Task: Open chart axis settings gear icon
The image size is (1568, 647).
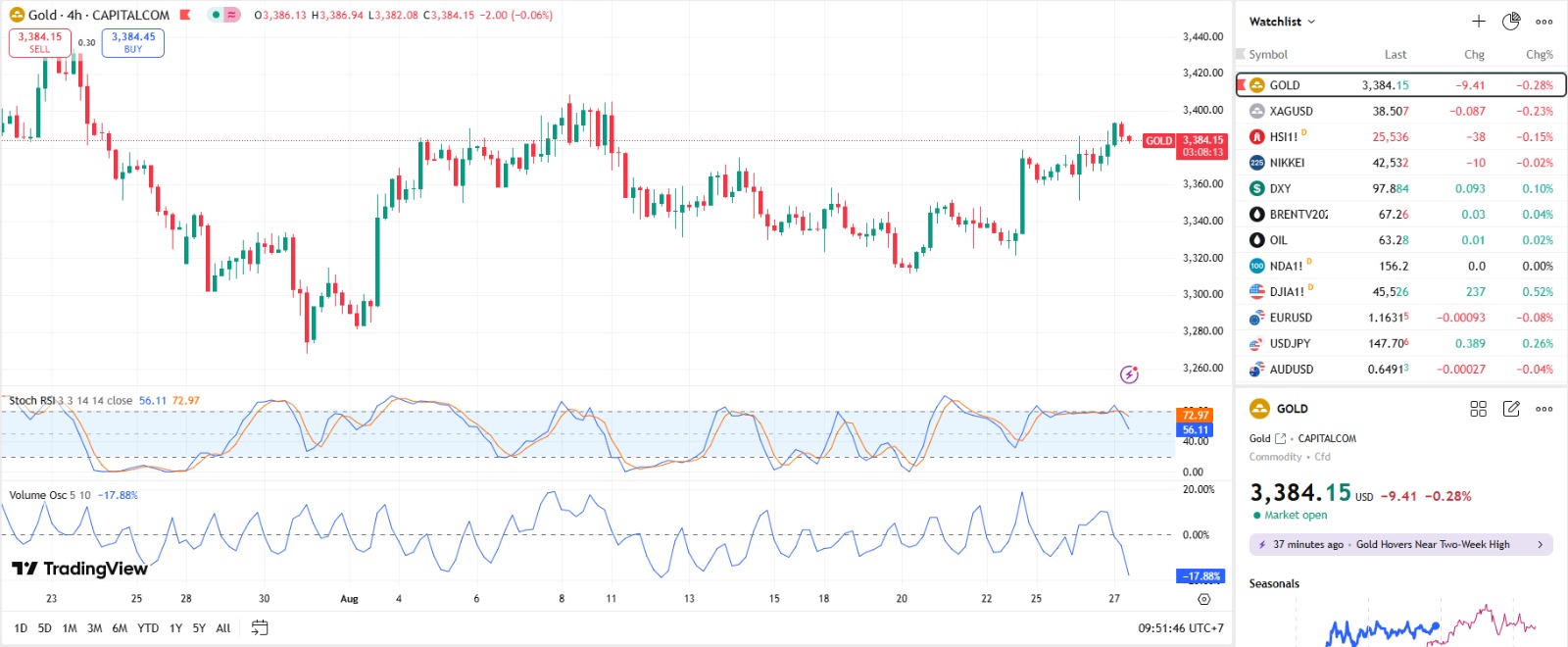Action: (x=1204, y=599)
